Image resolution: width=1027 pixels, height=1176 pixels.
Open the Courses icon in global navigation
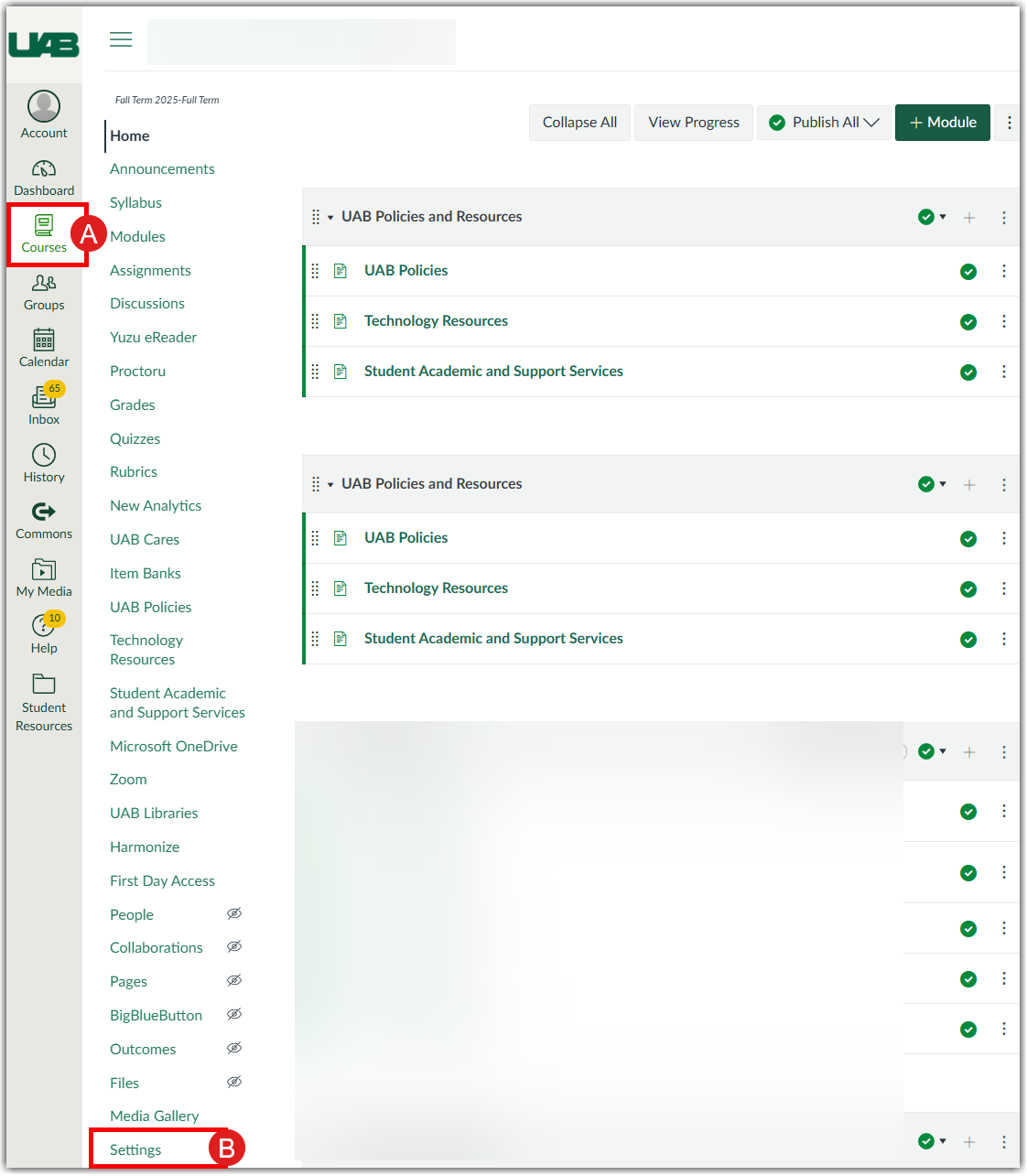pyautogui.click(x=44, y=225)
